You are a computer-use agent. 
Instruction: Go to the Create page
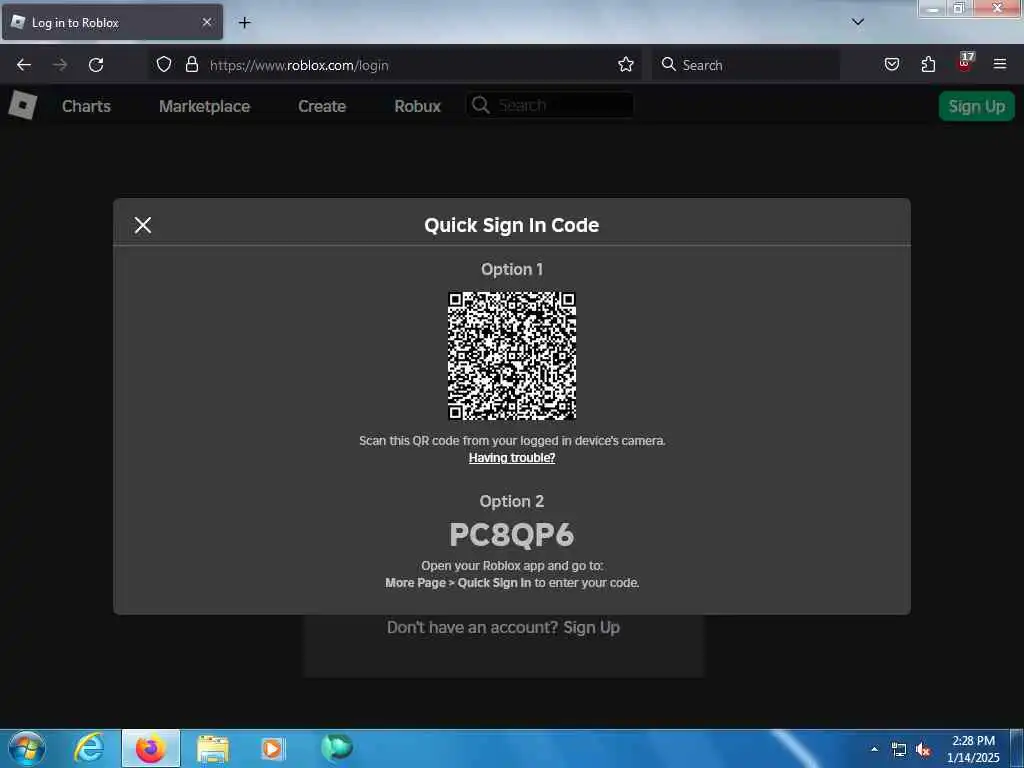[x=322, y=106]
